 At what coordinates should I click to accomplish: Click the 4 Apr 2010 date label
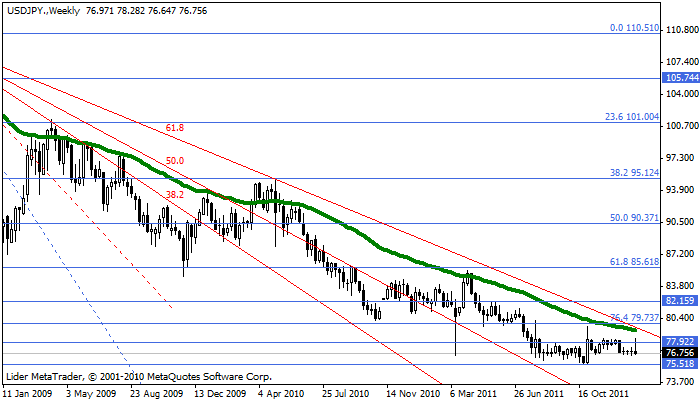281,394
